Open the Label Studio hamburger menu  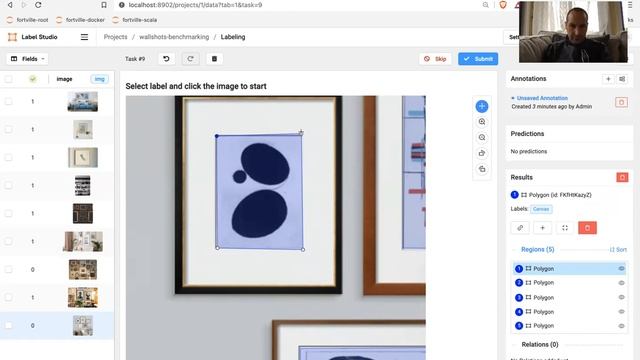(x=84, y=37)
